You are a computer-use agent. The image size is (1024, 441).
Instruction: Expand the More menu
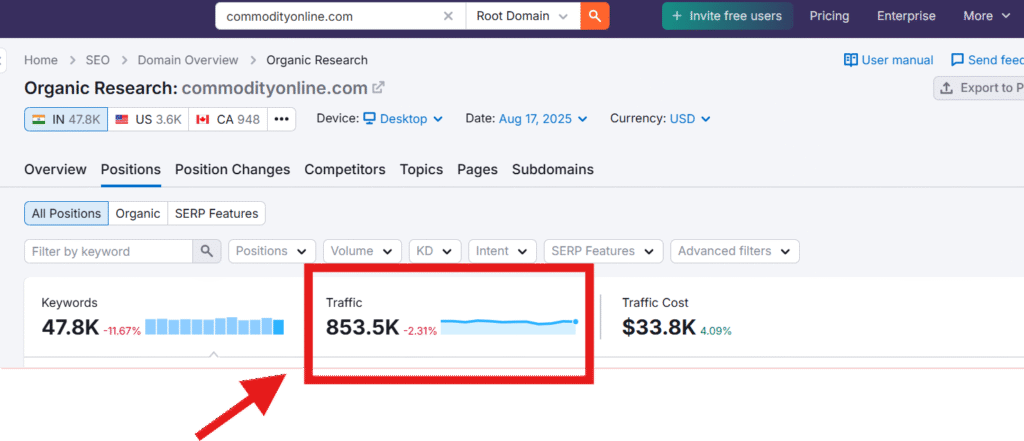(x=987, y=16)
